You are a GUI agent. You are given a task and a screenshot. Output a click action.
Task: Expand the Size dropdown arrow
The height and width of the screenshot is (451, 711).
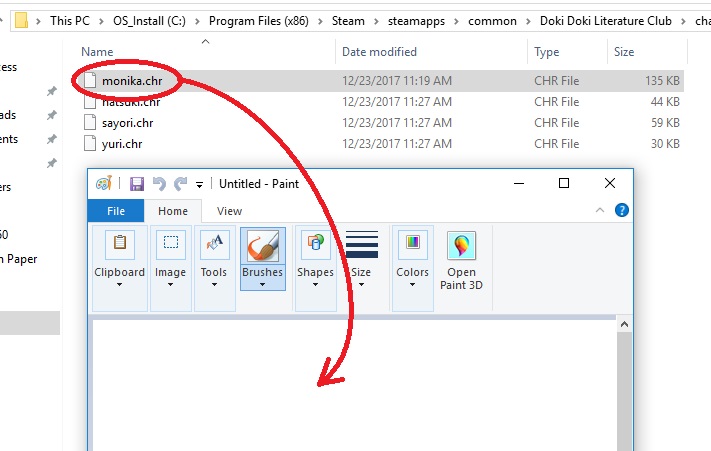(x=361, y=285)
